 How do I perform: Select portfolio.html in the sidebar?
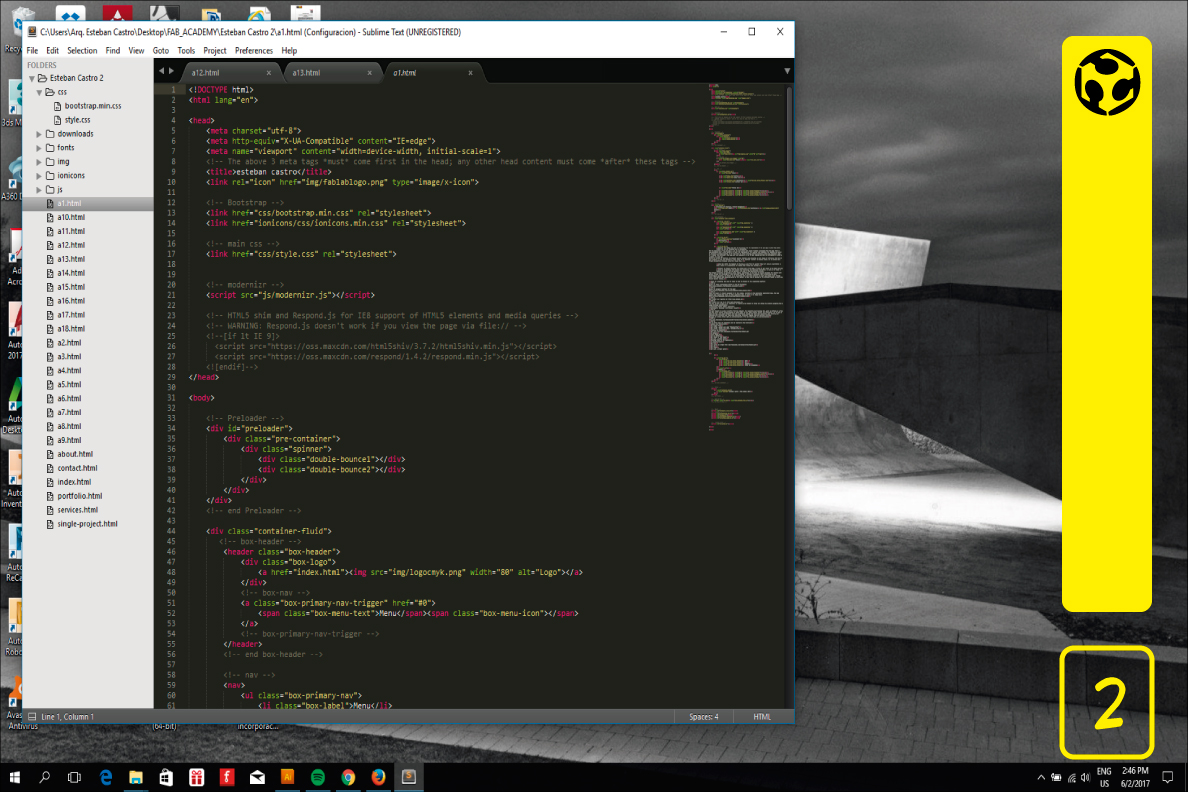[x=80, y=496]
